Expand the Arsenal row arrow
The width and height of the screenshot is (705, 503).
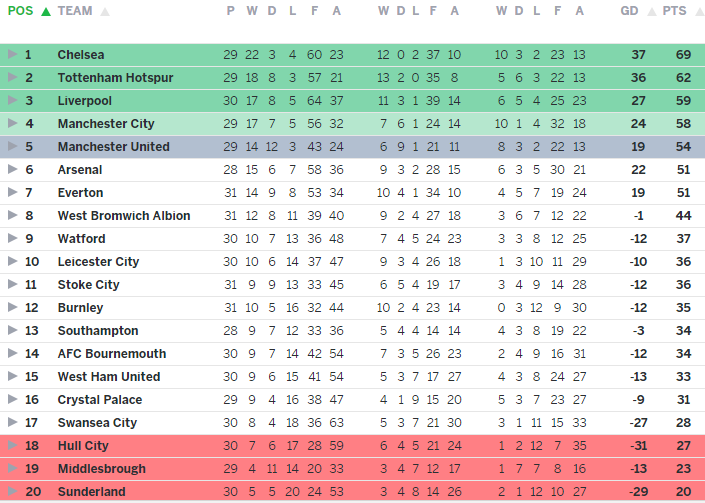(x=12, y=170)
